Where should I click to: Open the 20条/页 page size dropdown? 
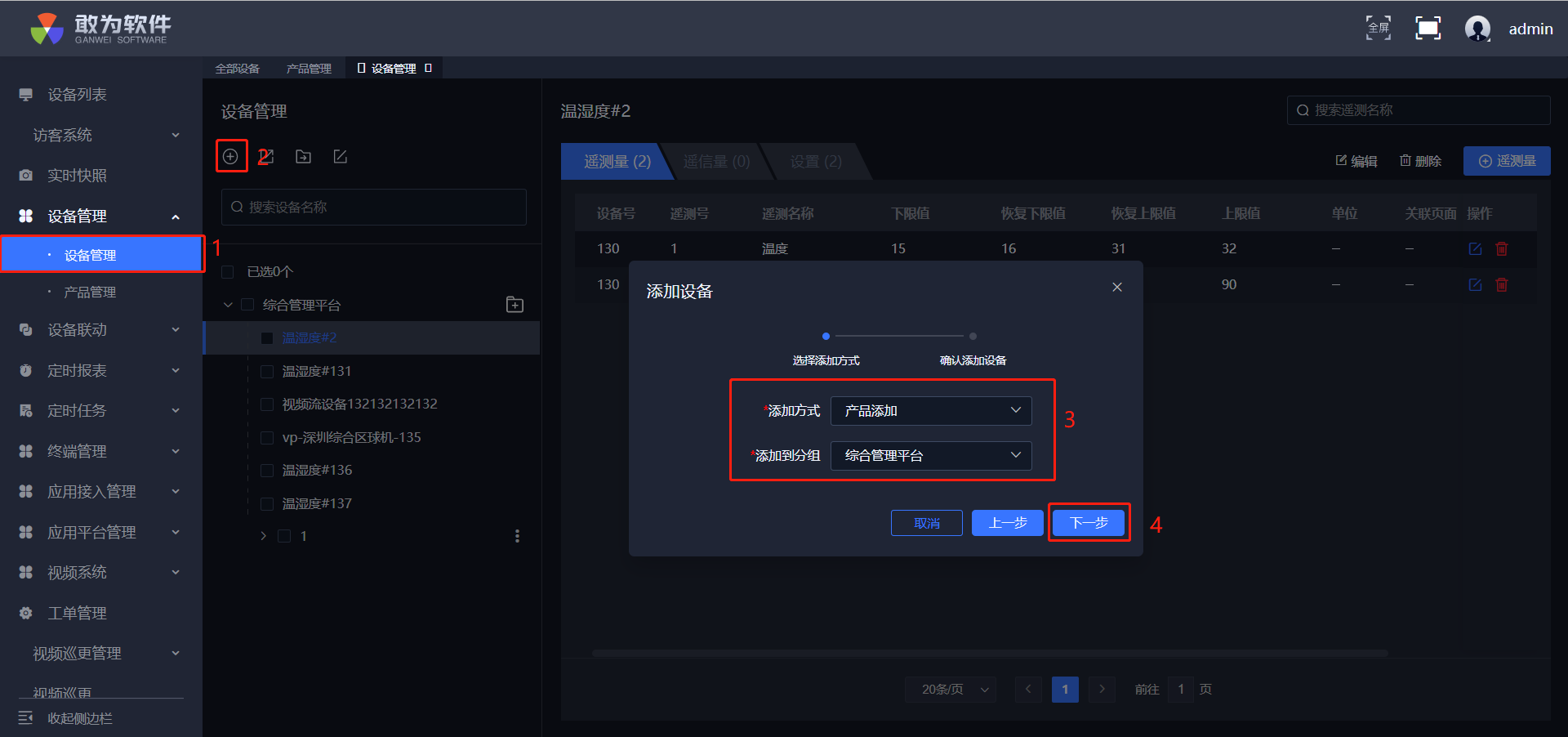coord(951,690)
